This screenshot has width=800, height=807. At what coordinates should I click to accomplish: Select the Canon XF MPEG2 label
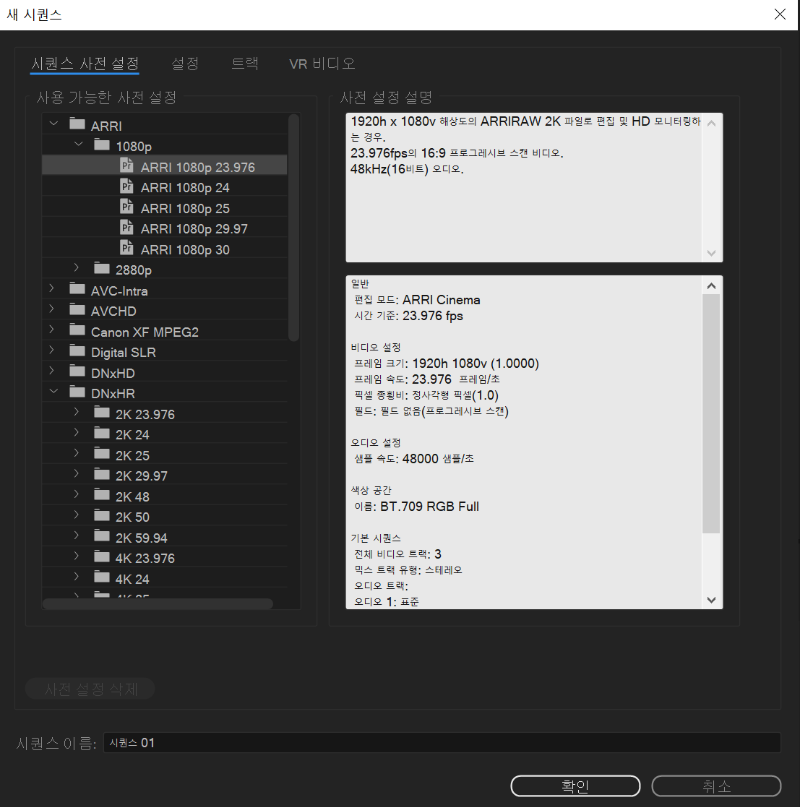pos(145,332)
